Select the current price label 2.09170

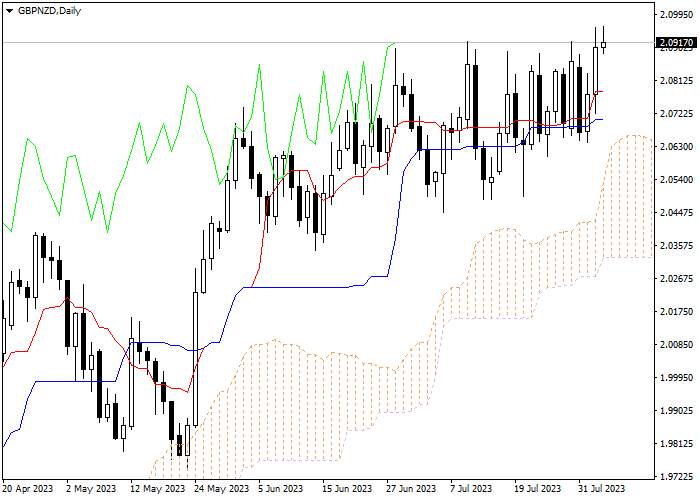[676, 43]
